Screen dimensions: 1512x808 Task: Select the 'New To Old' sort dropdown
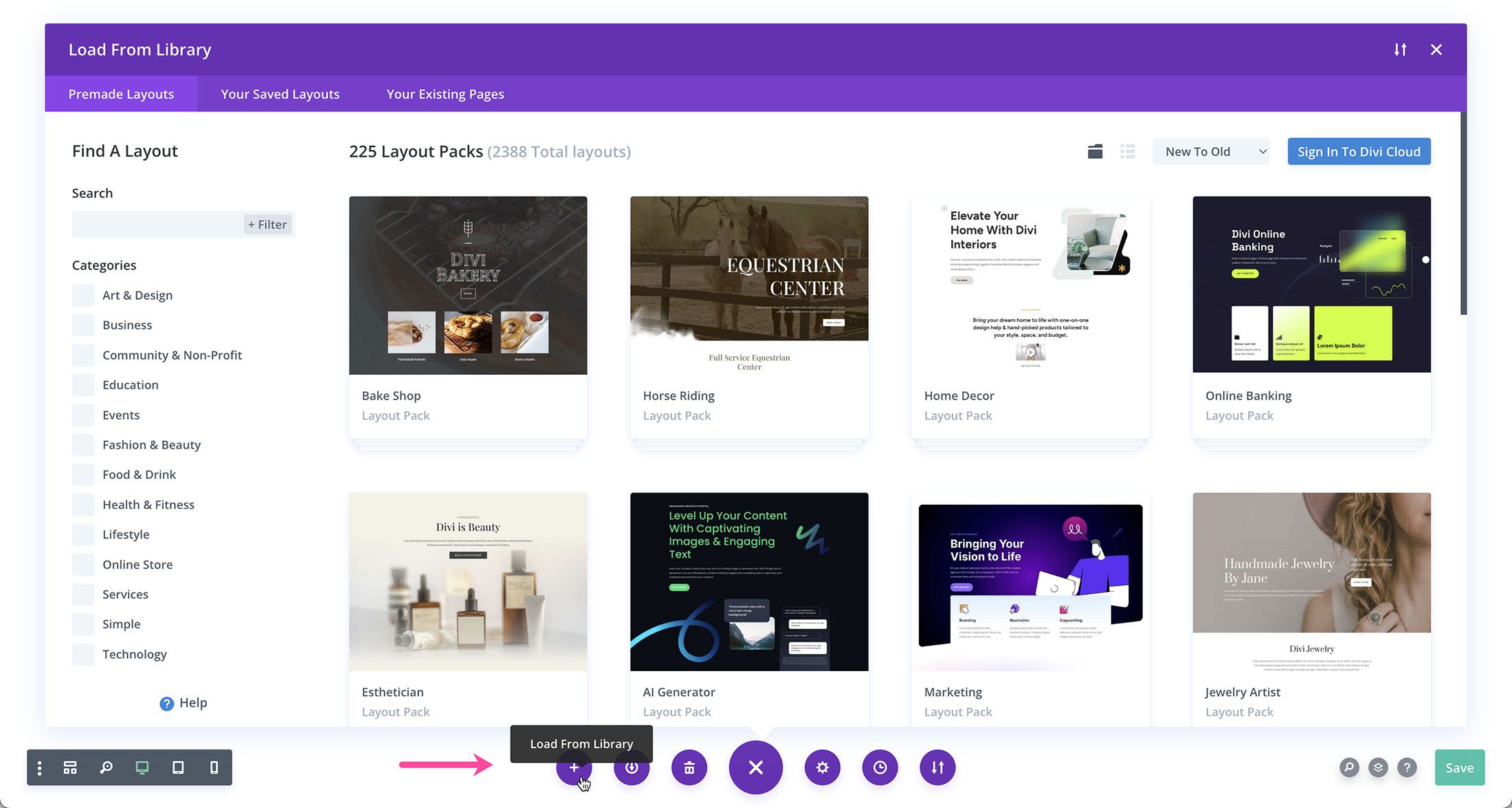[x=1213, y=152]
